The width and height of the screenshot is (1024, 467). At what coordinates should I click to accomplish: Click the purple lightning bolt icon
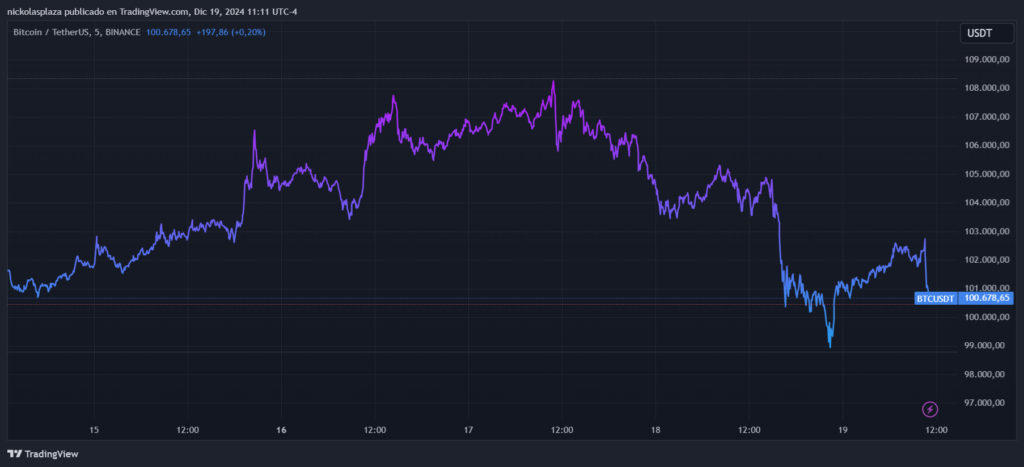click(x=930, y=410)
